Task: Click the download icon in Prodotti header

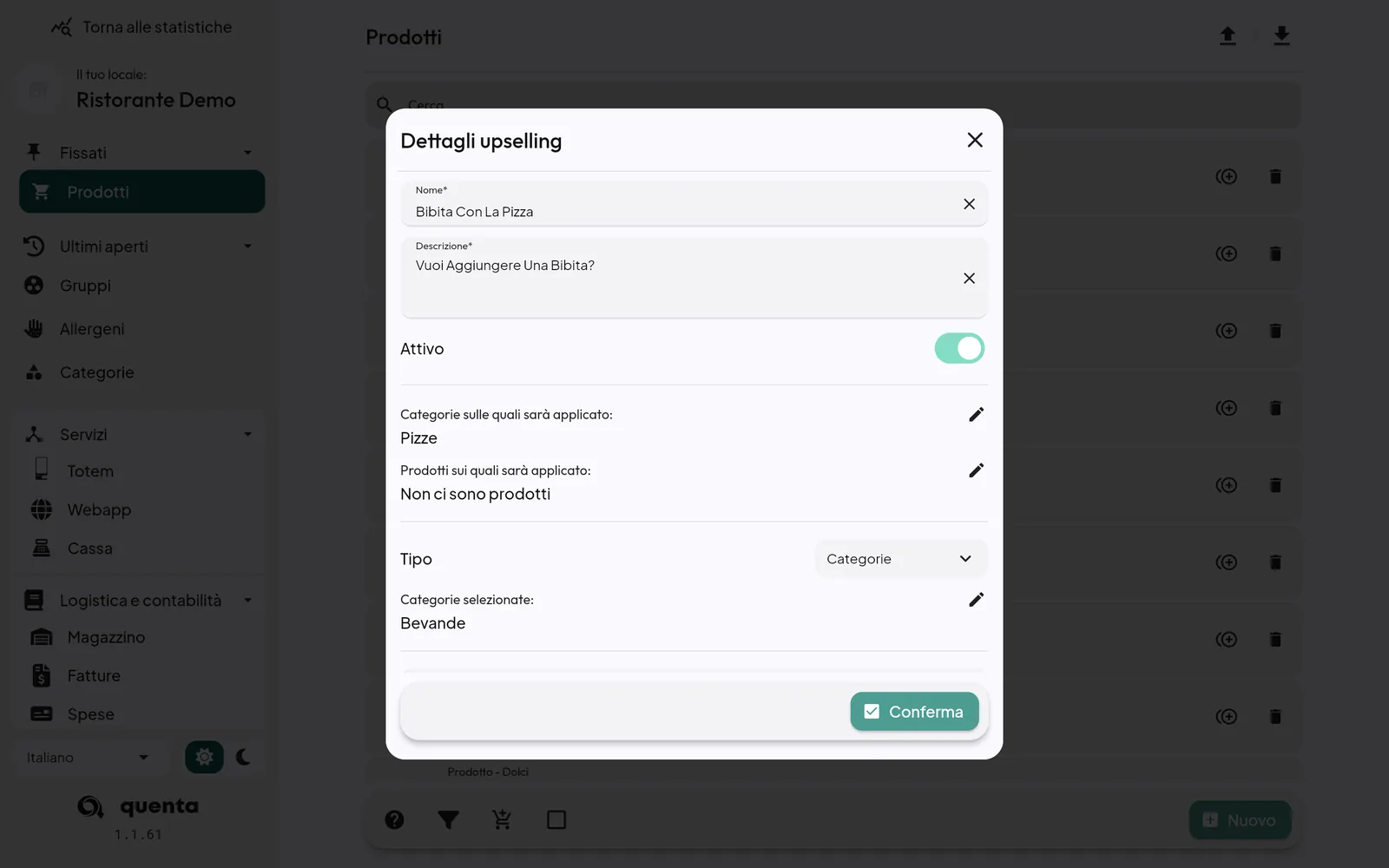Action: pos(1281,36)
